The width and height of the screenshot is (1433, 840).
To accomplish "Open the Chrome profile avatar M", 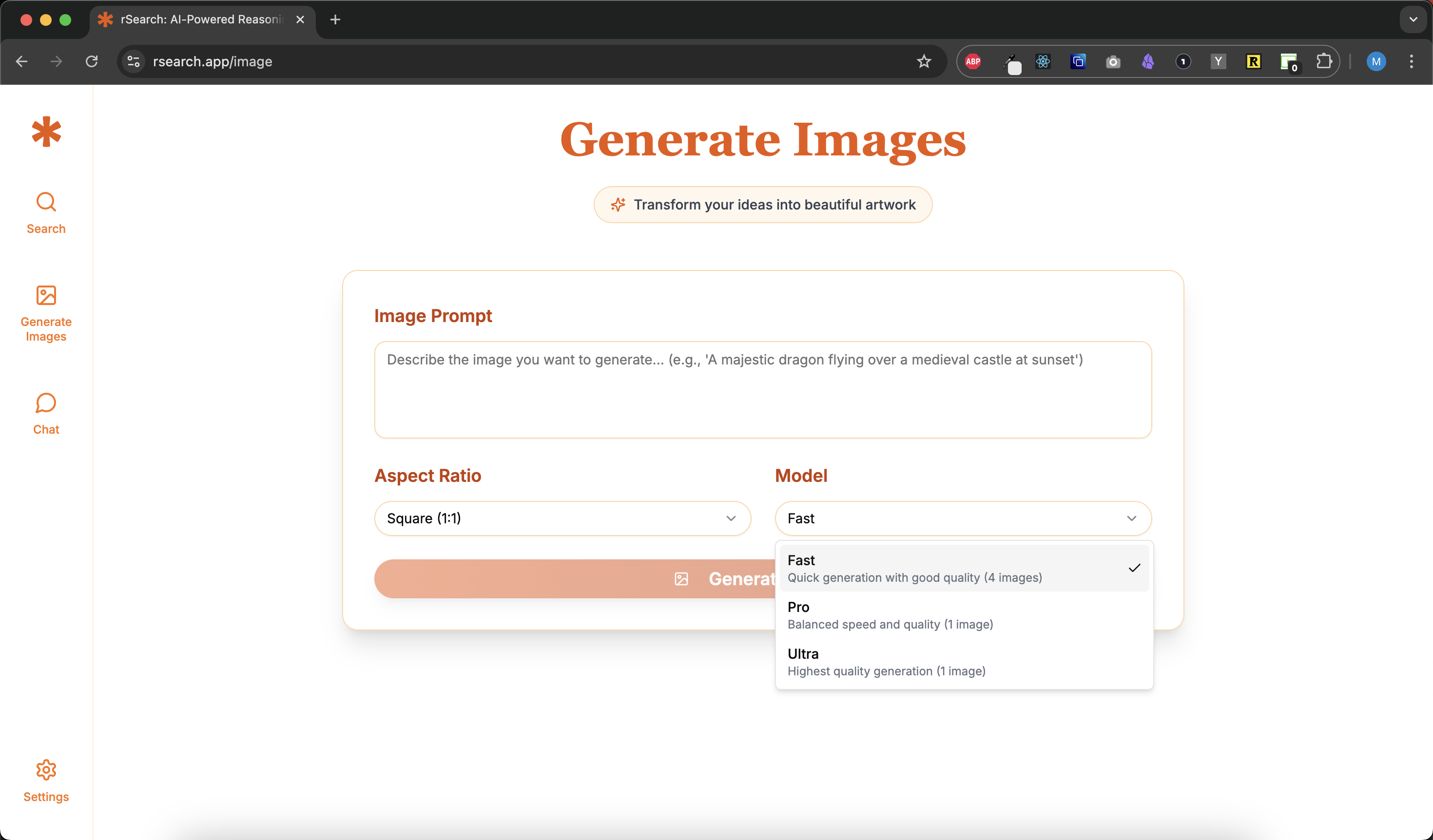I will [x=1375, y=61].
